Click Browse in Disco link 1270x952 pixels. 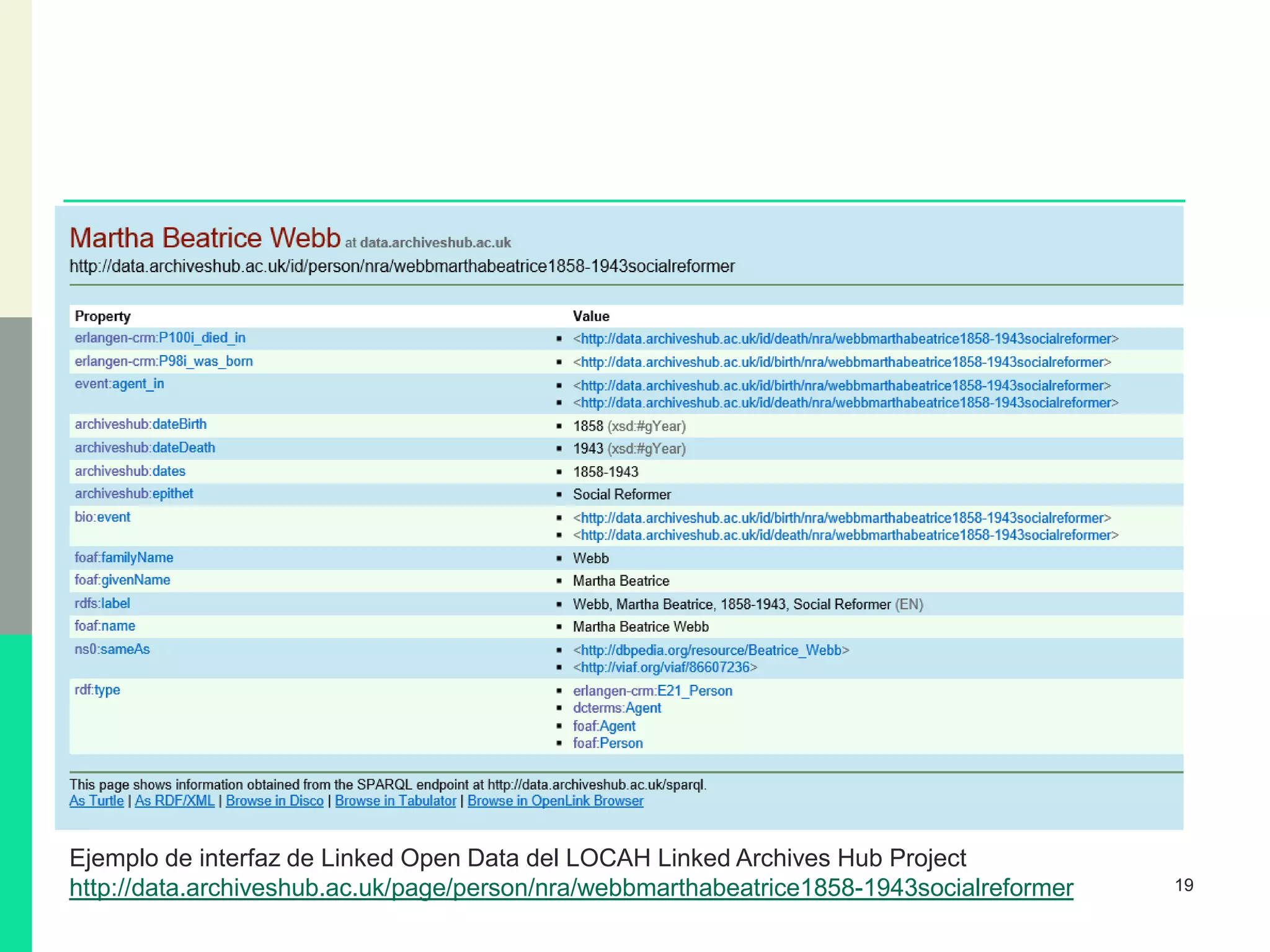275,801
